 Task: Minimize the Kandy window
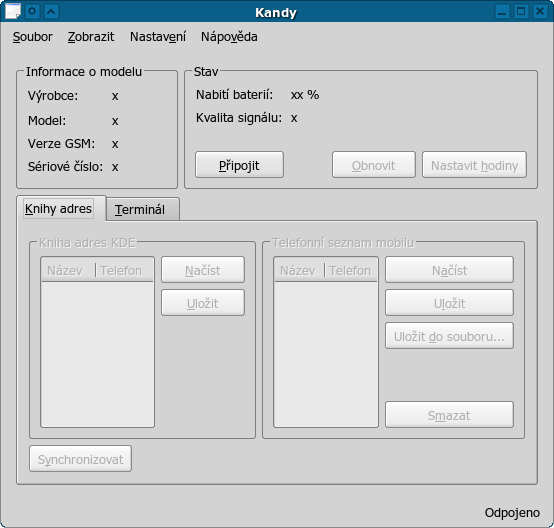pyautogui.click(x=502, y=11)
